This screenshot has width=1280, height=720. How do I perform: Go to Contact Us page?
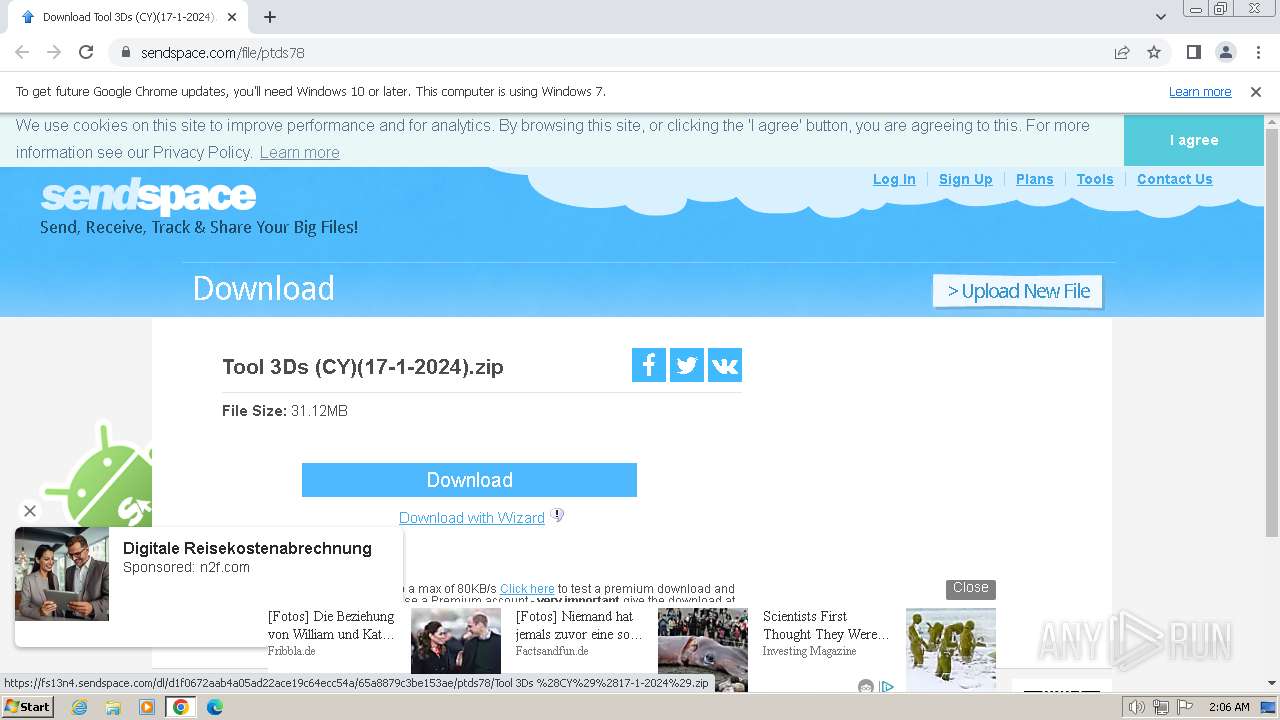tap(1175, 179)
